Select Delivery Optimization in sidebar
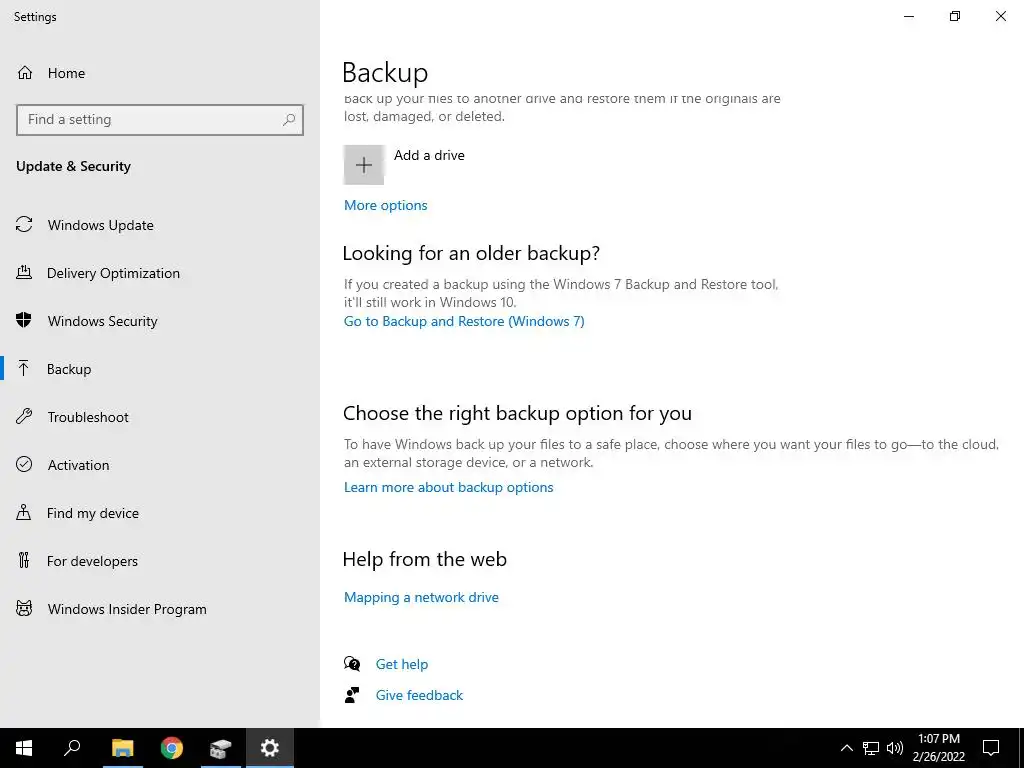The height and width of the screenshot is (768, 1024). click(x=114, y=273)
